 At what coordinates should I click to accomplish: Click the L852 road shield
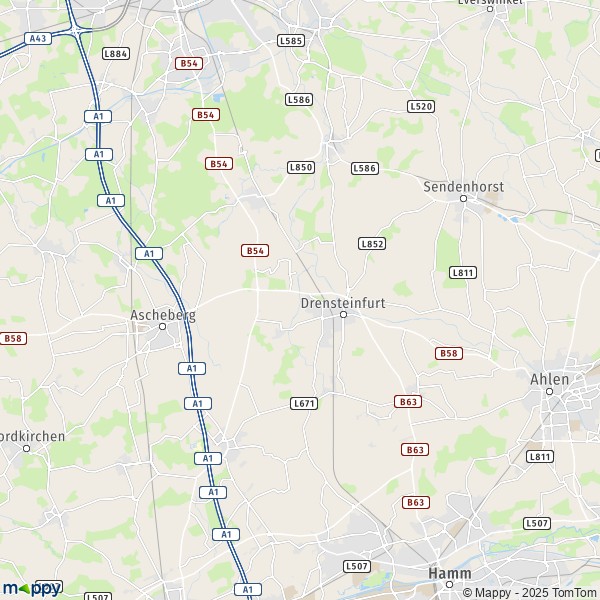372,244
